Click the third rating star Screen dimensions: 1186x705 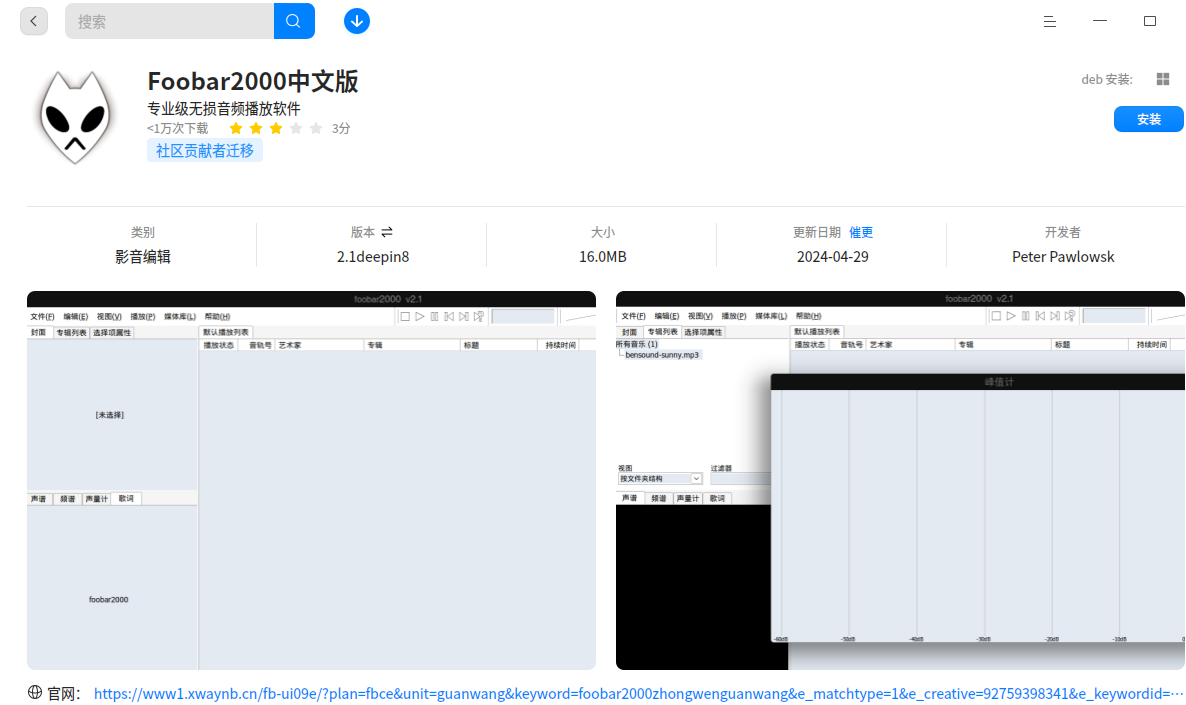276,129
